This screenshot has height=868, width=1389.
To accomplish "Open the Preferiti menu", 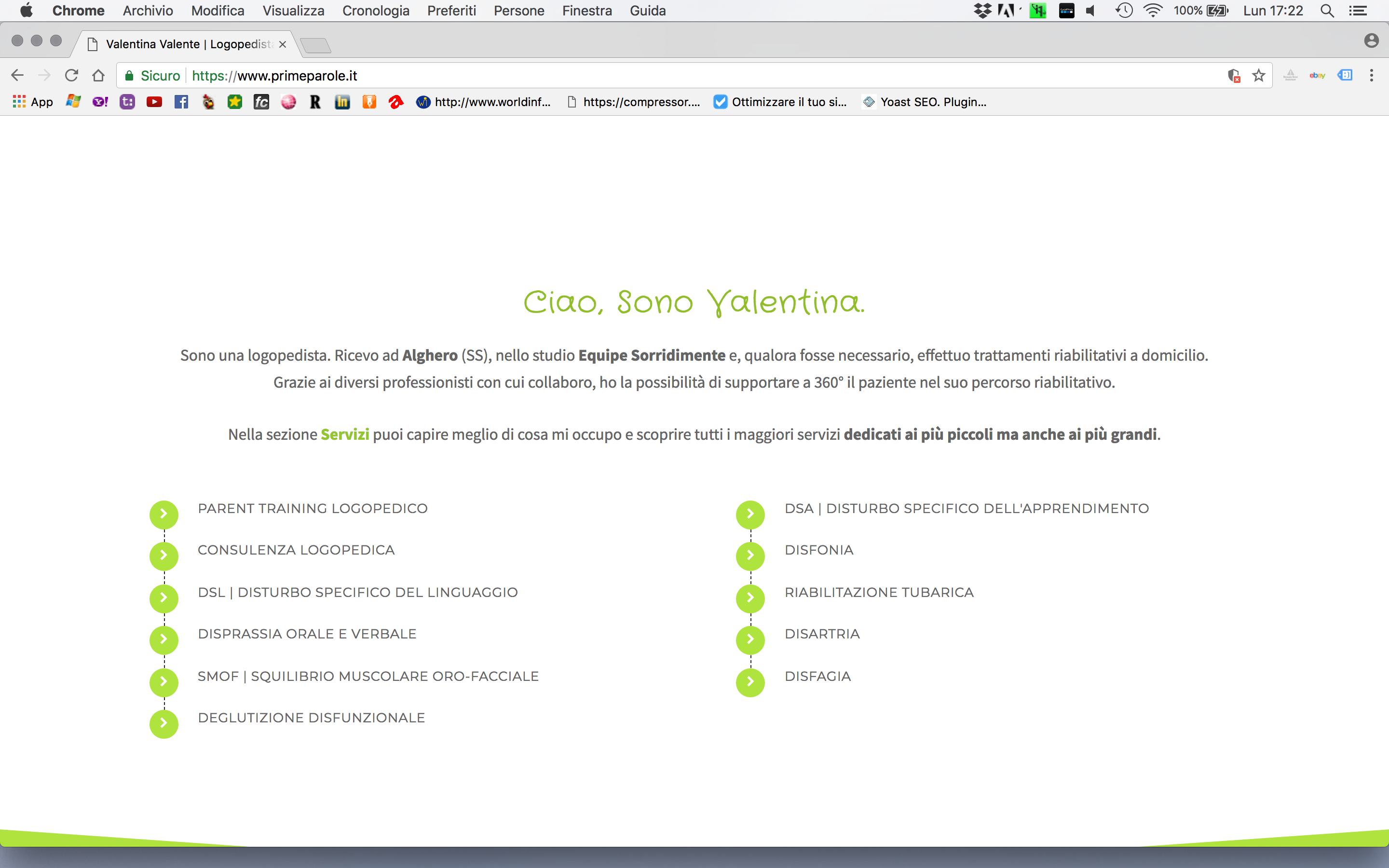I will (451, 10).
